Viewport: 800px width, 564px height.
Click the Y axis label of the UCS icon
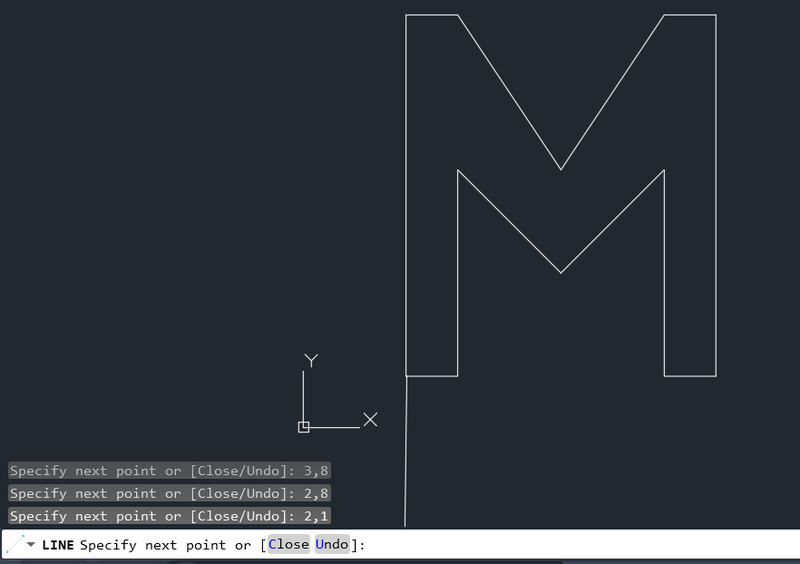(x=311, y=360)
